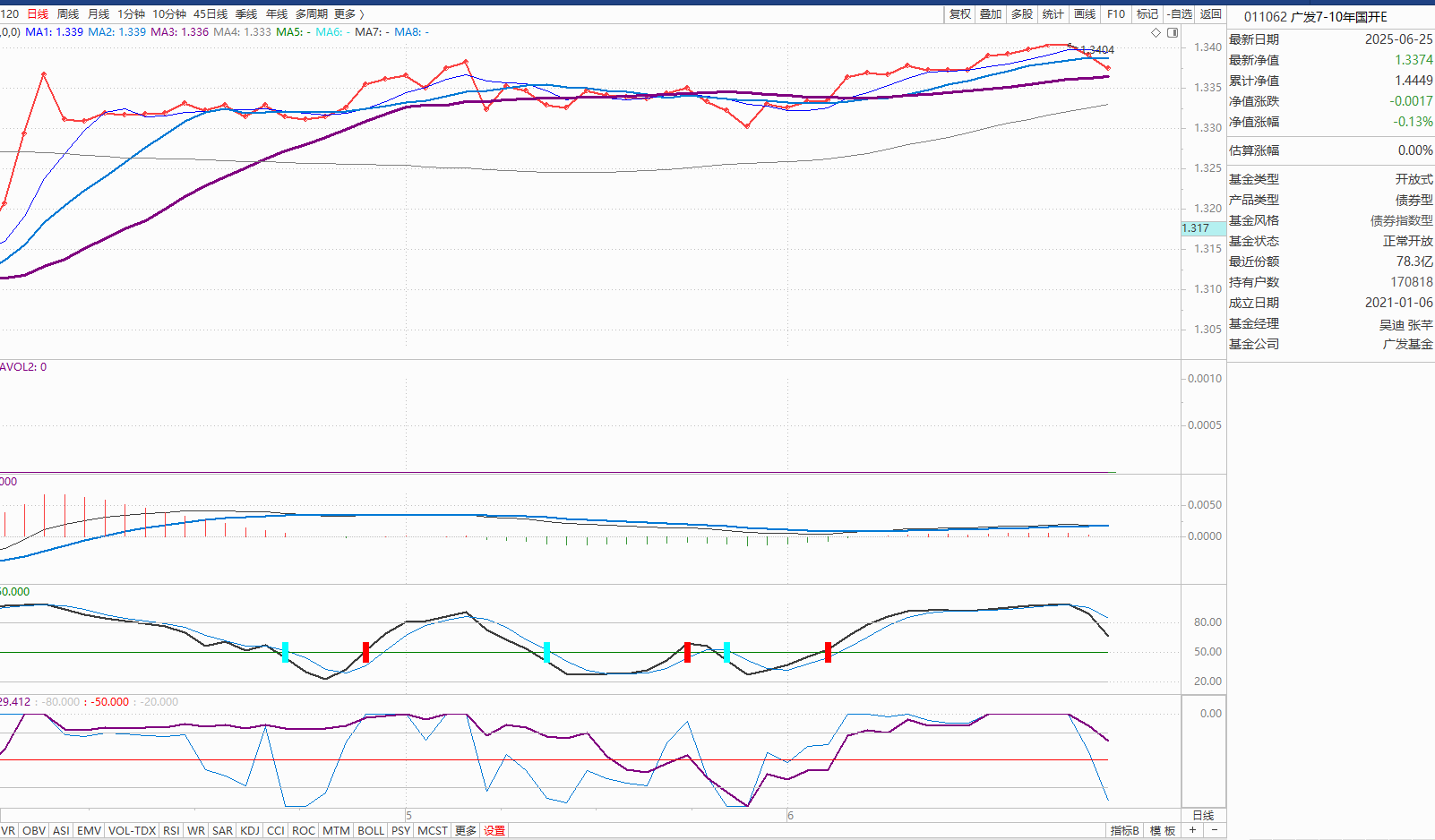1435x840 pixels.
Task: Click the 持有户数 value 170818
Action: 1412,282
